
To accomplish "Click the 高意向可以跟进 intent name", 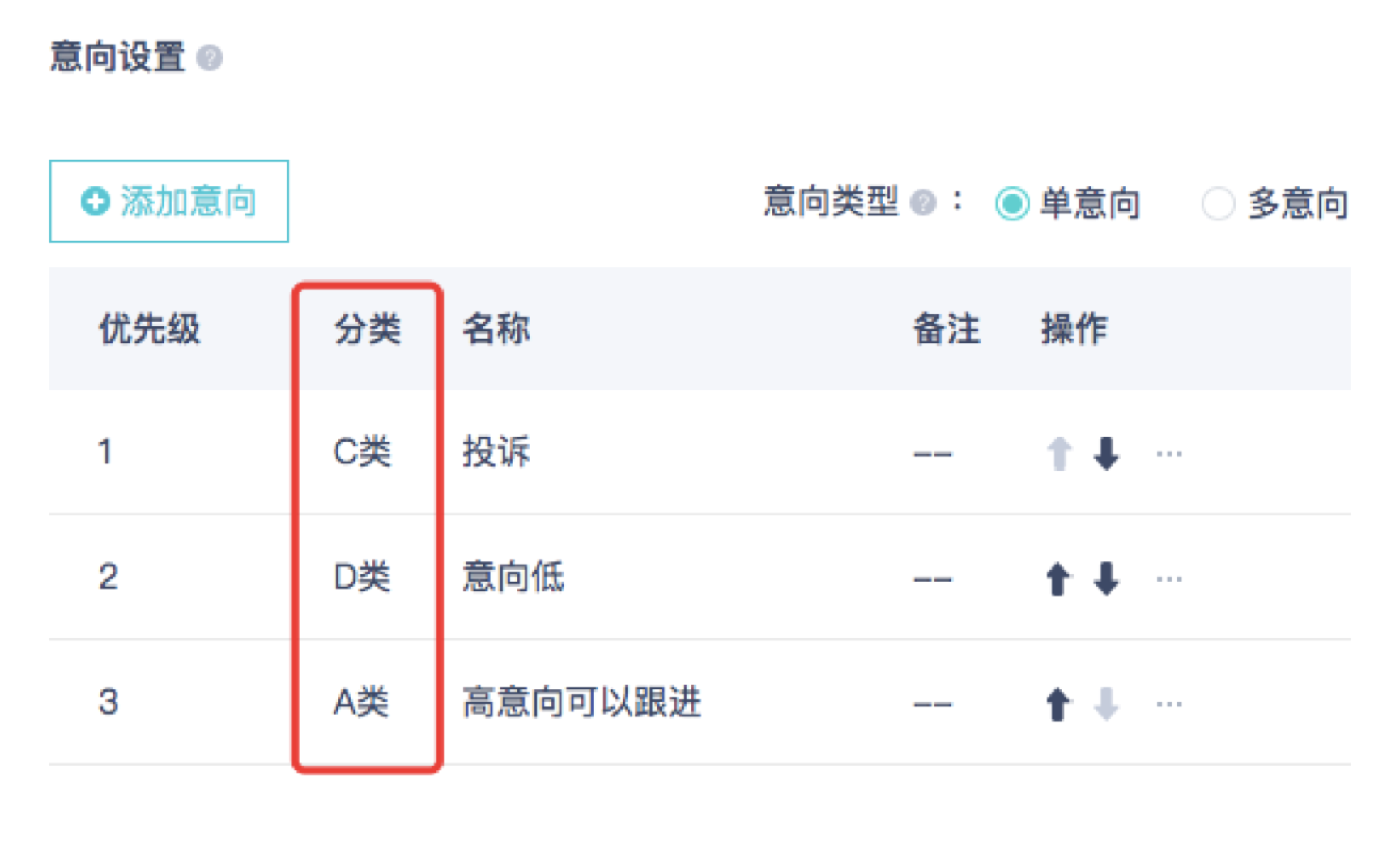I will click(581, 702).
